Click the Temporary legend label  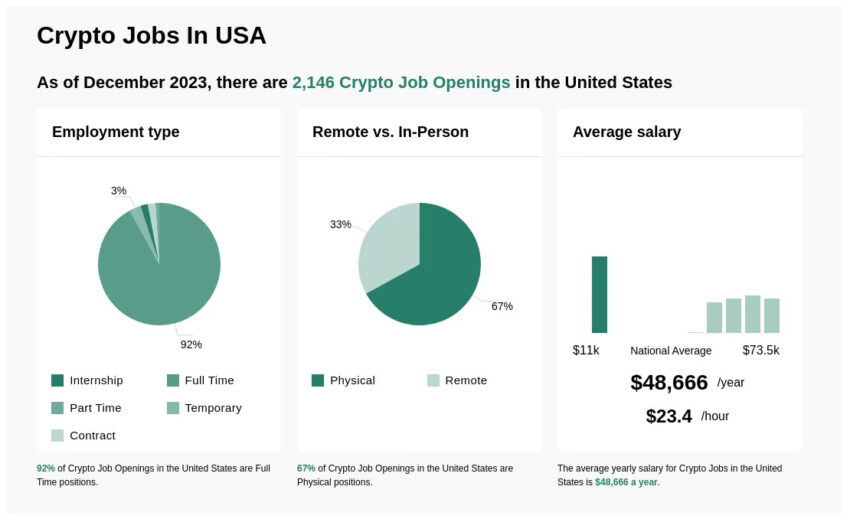213,408
